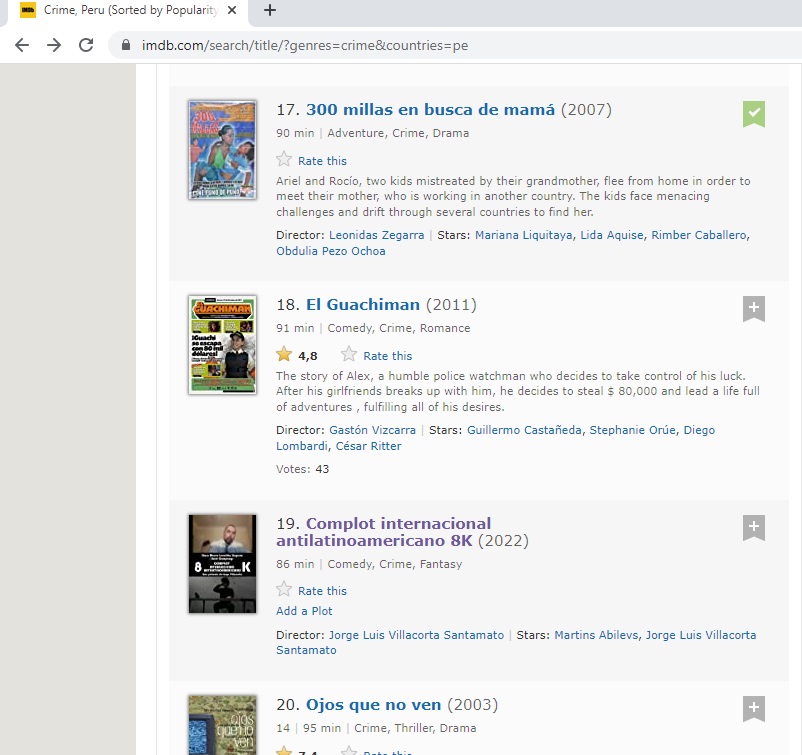Click Add a Plot for Complot internacional
The image size is (802, 755).
pyautogui.click(x=304, y=611)
